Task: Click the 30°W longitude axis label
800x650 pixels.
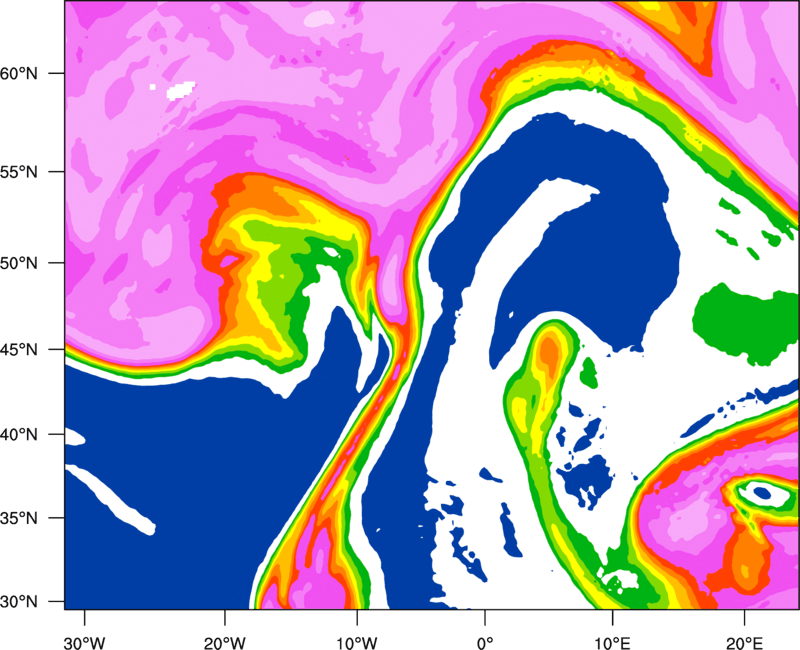Action: click(85, 643)
